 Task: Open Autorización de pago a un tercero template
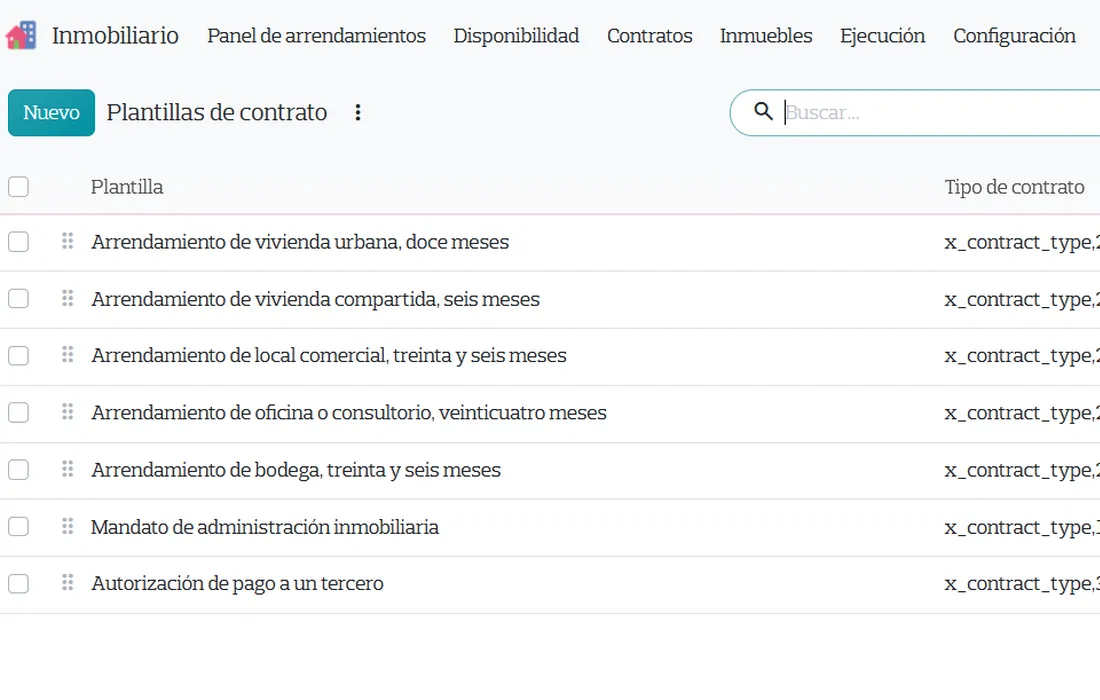coord(237,584)
